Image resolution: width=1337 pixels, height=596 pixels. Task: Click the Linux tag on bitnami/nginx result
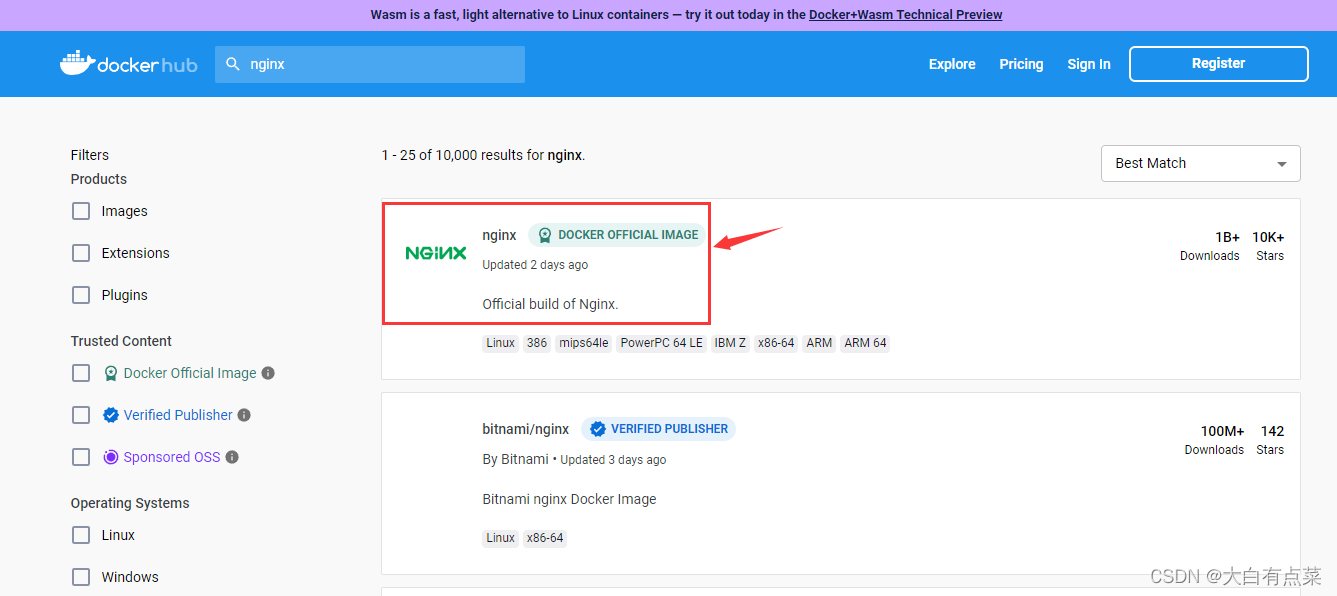click(501, 538)
